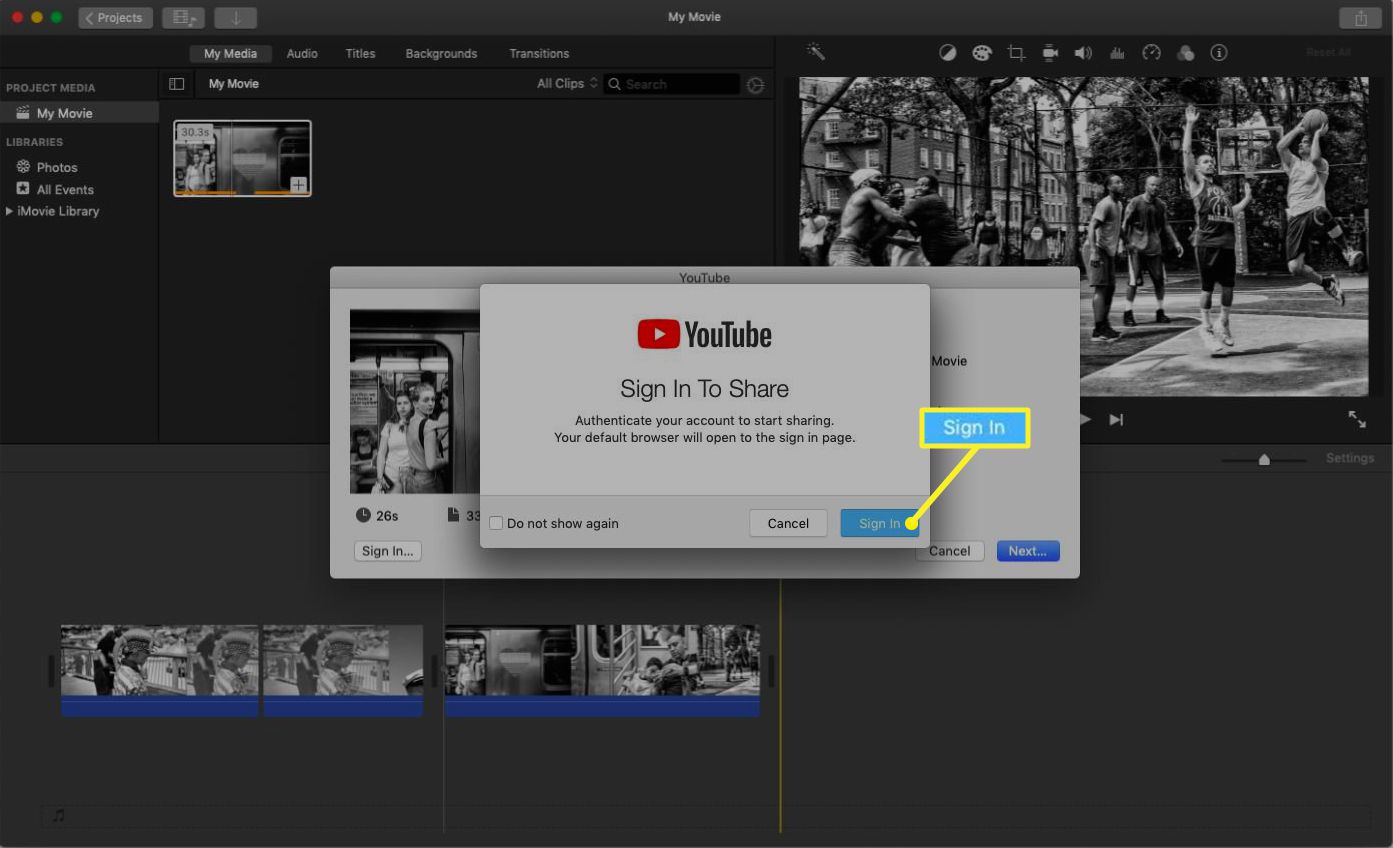This screenshot has width=1393, height=848.
Task: Check Do not show again box
Action: point(496,523)
